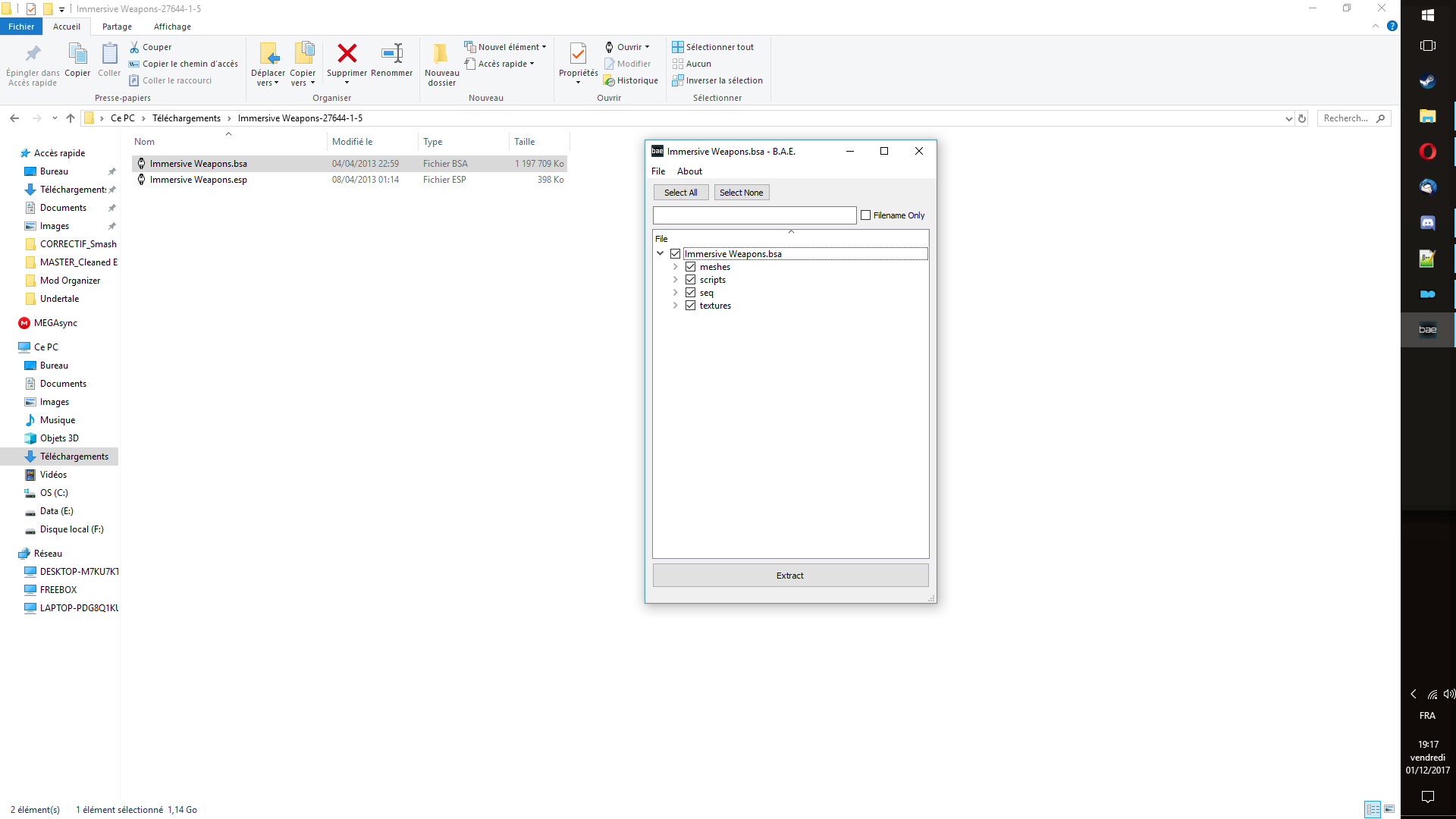Click Copier le chemin d'accès
Viewport: 1456px width, 819px height.
pyautogui.click(x=183, y=64)
